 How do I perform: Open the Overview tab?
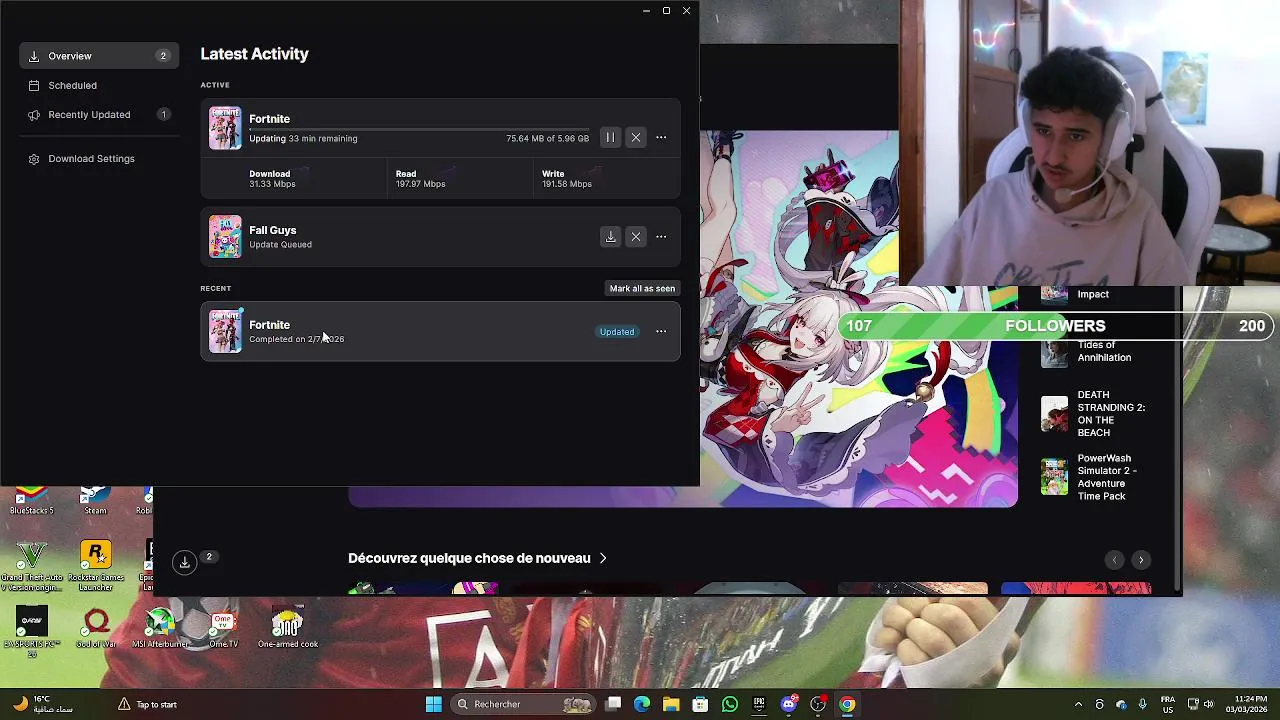tap(99, 56)
